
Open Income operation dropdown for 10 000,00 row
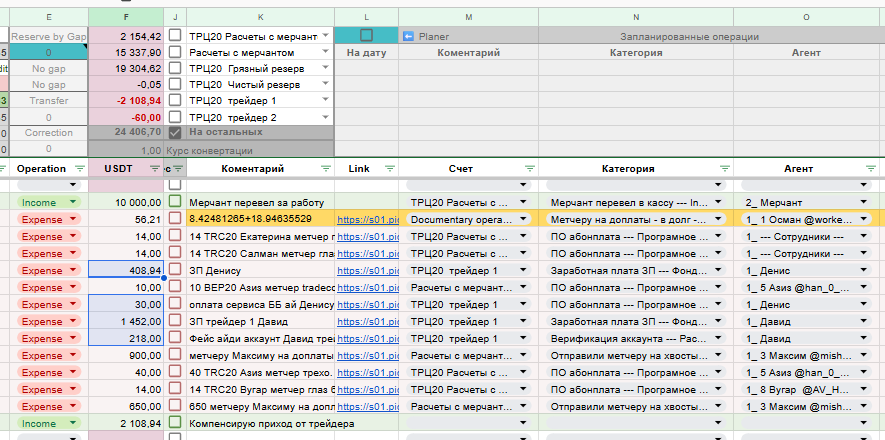pyautogui.click(x=72, y=202)
